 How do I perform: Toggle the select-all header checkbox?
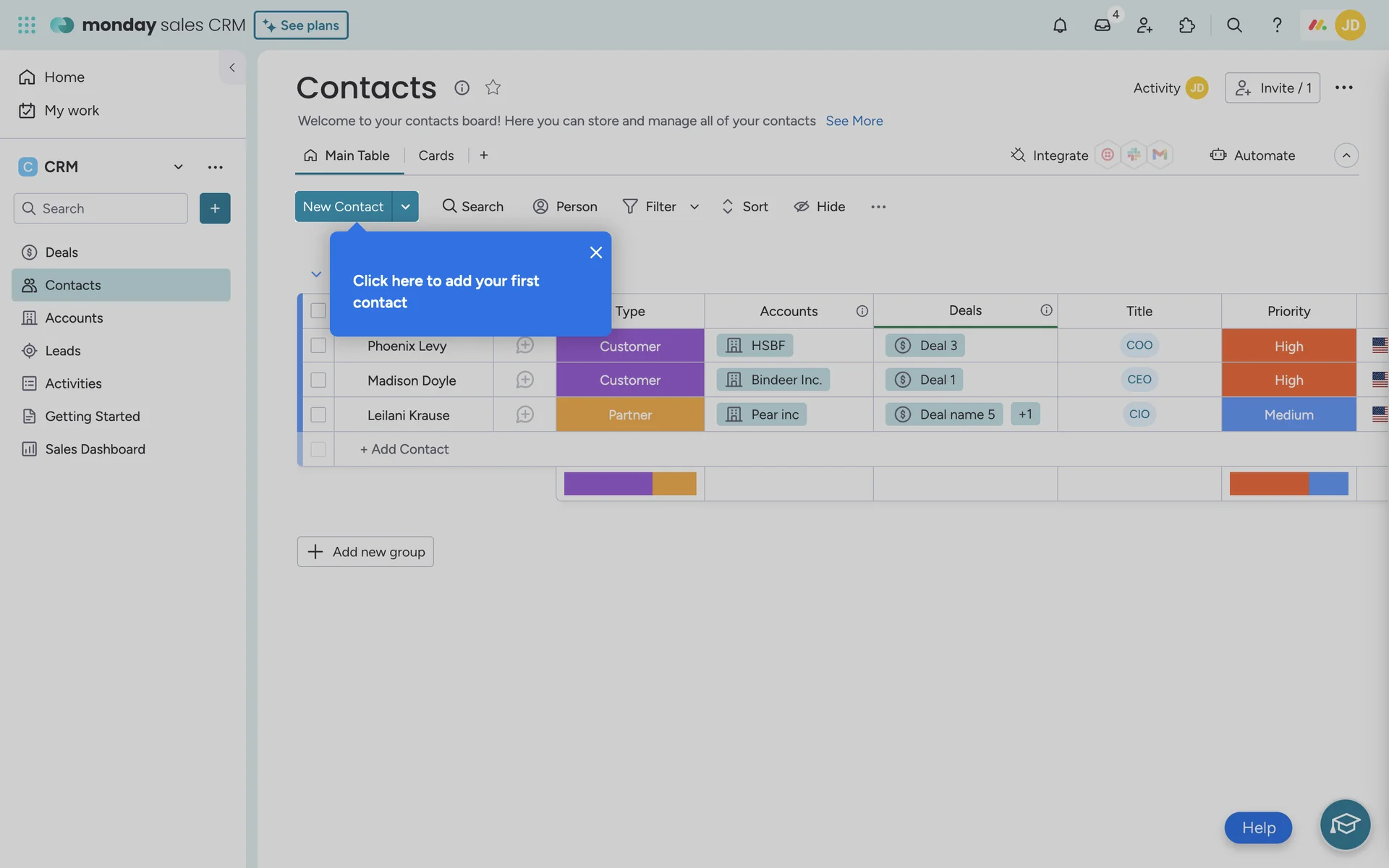[318, 311]
